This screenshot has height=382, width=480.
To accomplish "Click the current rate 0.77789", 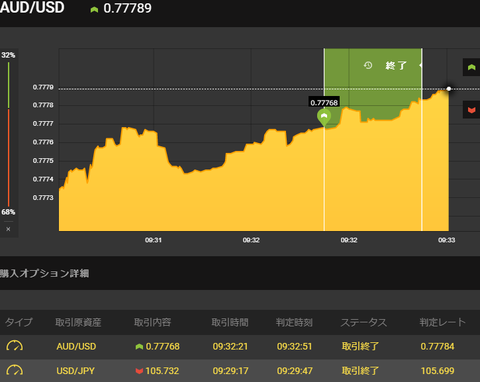I will (127, 8).
